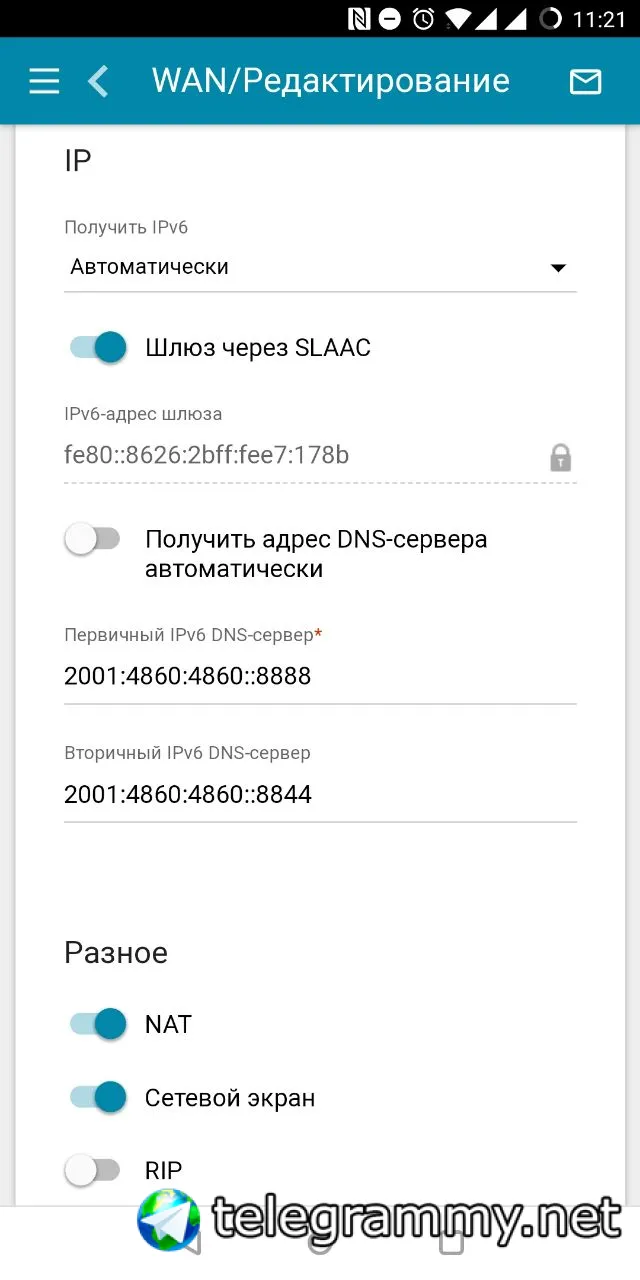Enable automatic DNS-server address toggle
Screen dimensions: 640x1280
tap(92, 540)
